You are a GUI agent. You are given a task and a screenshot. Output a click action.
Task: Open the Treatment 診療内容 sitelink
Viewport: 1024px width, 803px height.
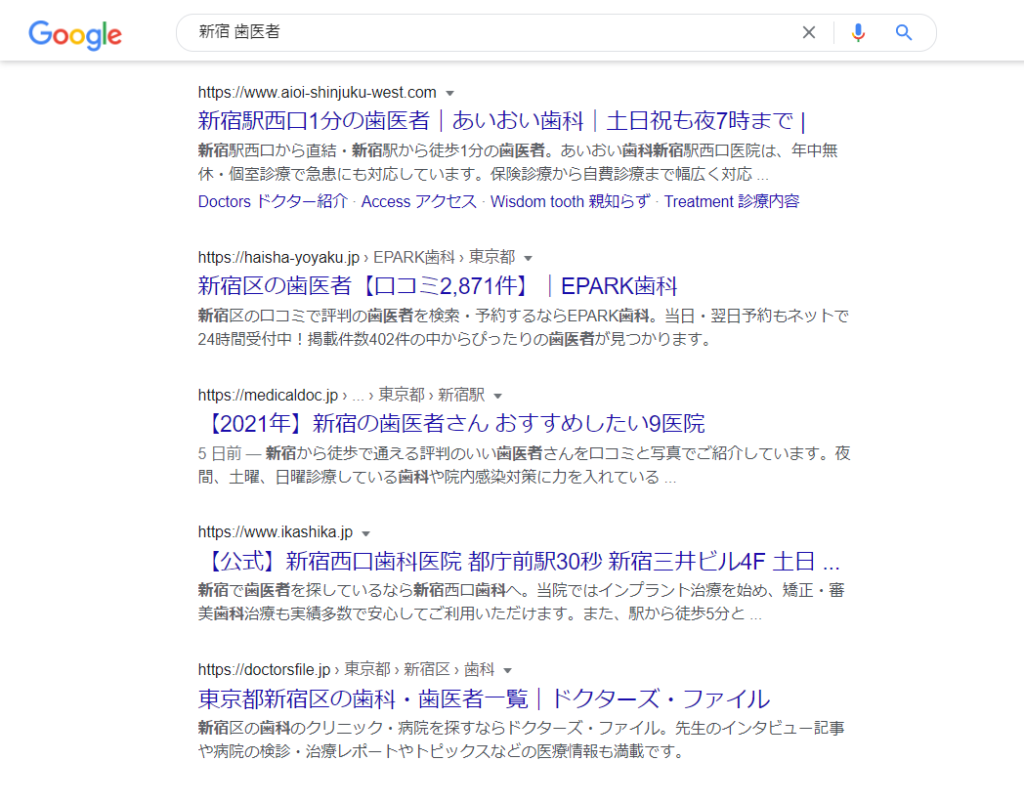[731, 201]
